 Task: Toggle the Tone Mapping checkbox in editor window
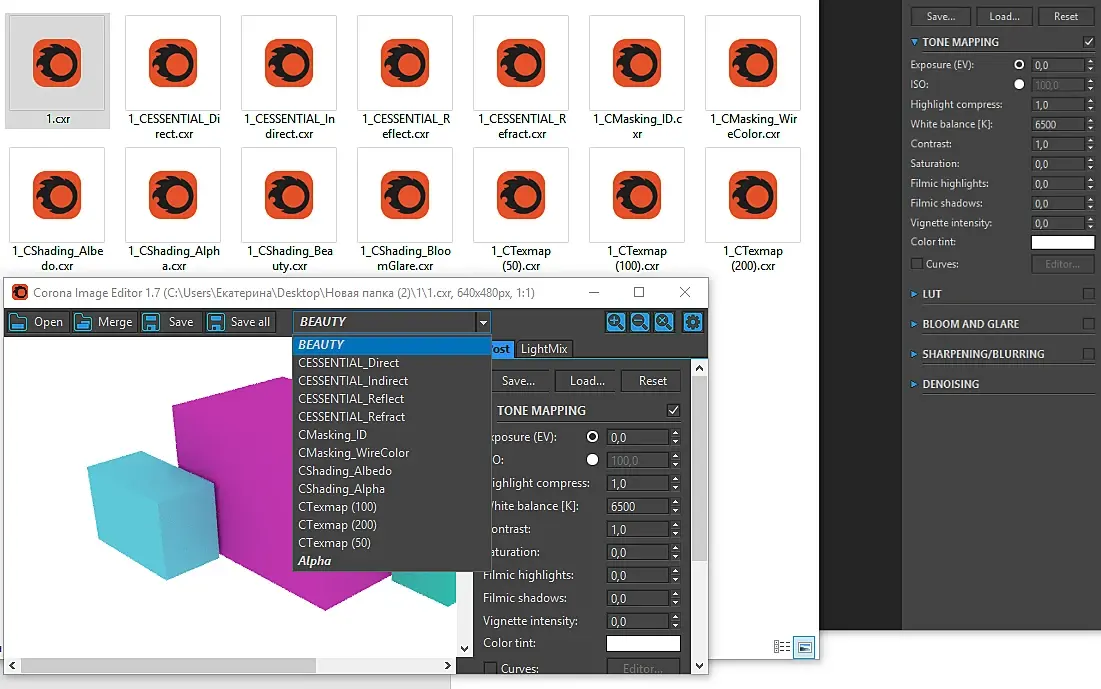673,410
